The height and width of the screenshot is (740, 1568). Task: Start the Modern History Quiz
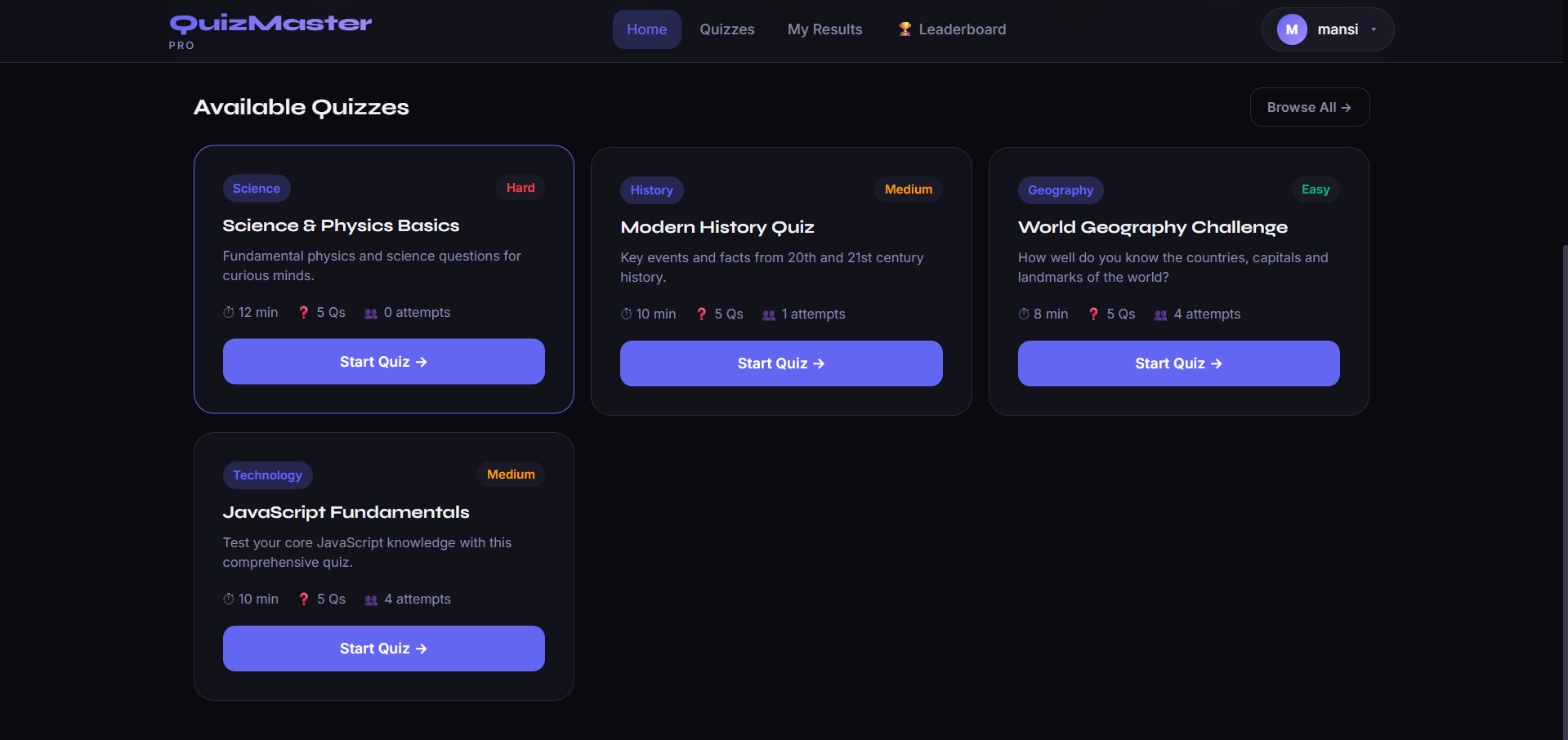point(780,363)
